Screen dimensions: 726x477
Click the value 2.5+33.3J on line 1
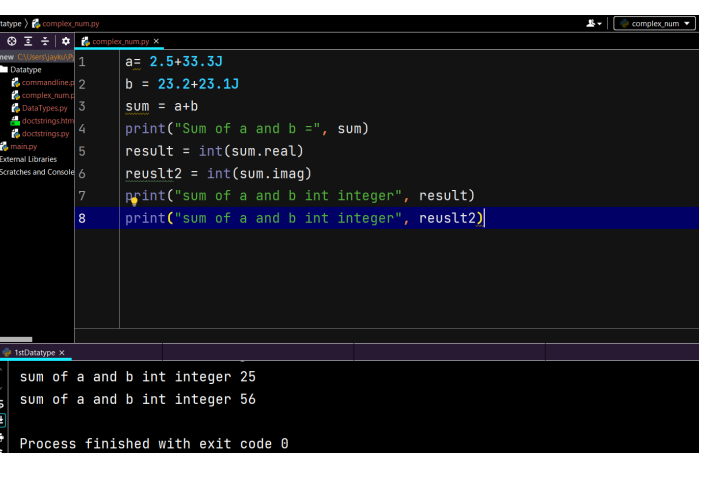point(186,62)
